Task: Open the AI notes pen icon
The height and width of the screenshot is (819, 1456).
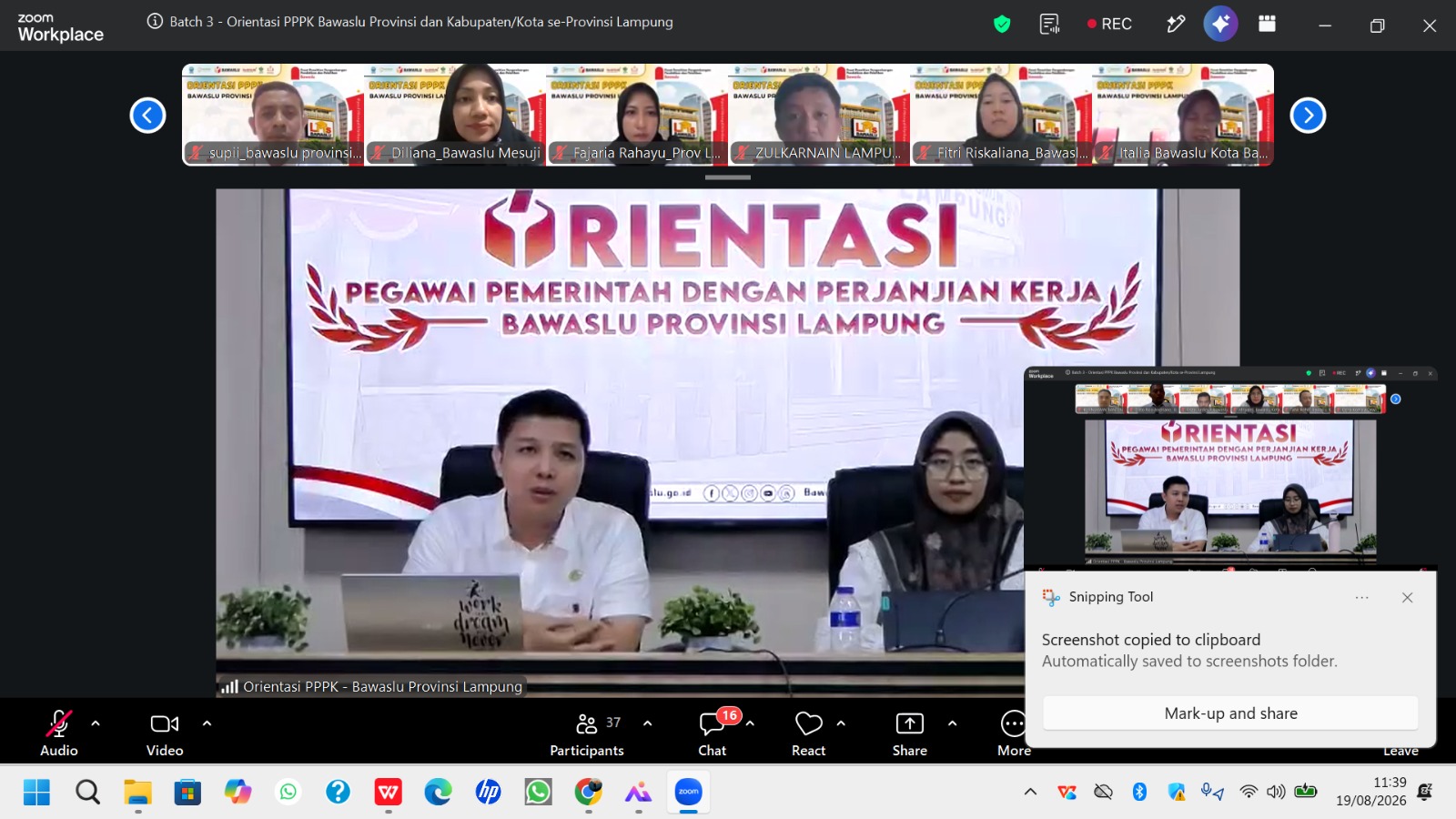Action: tap(1176, 24)
